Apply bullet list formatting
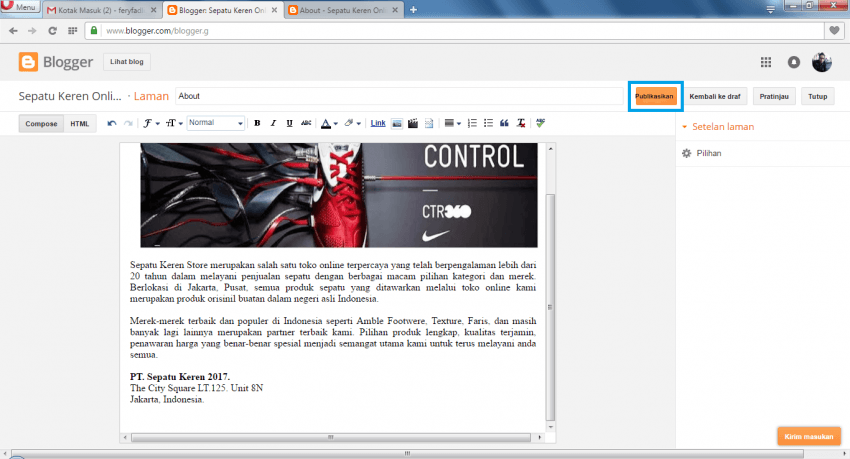Viewport: 850px width, 459px height. click(488, 123)
